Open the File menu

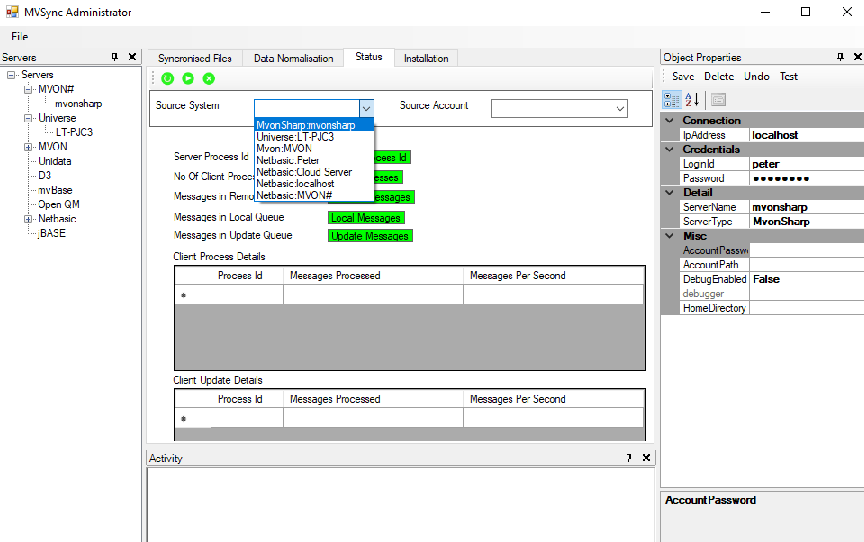point(19,36)
